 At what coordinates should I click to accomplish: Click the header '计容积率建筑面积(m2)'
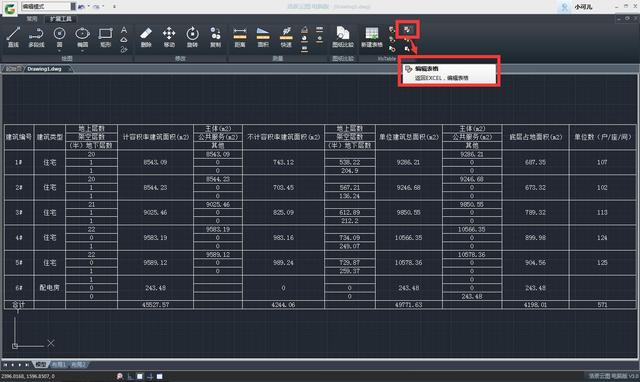pos(156,137)
